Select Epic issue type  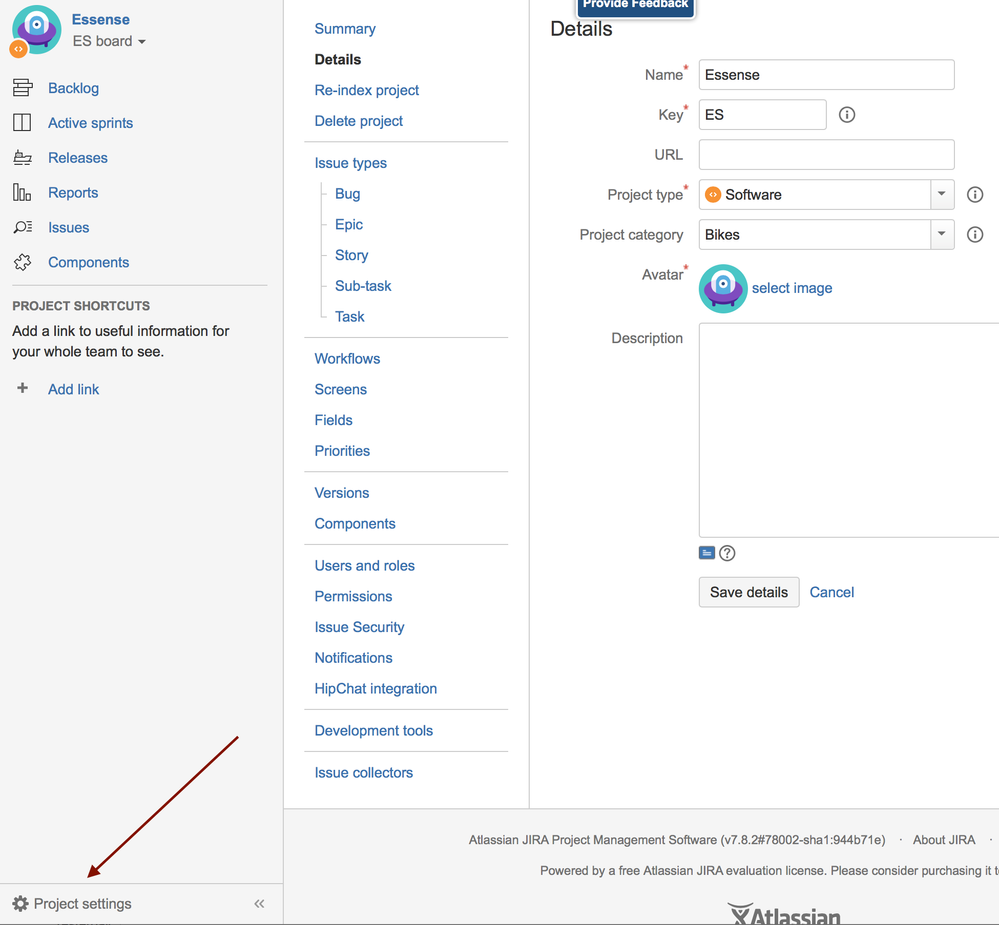tap(349, 224)
